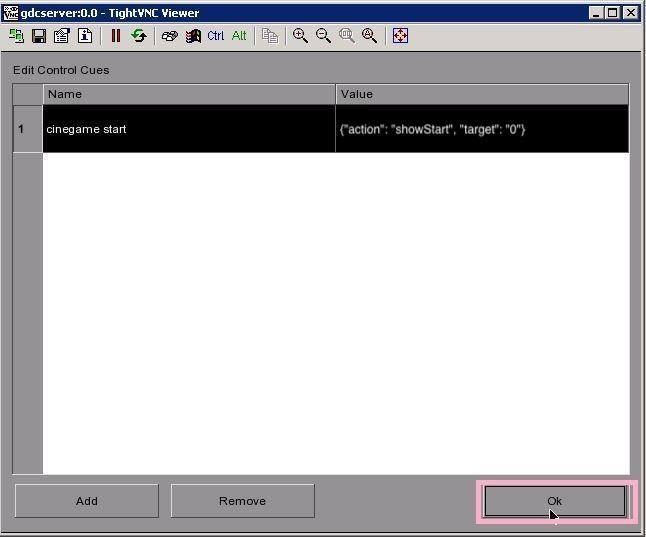
Task: Confirm with the Ok button
Action: (x=555, y=501)
